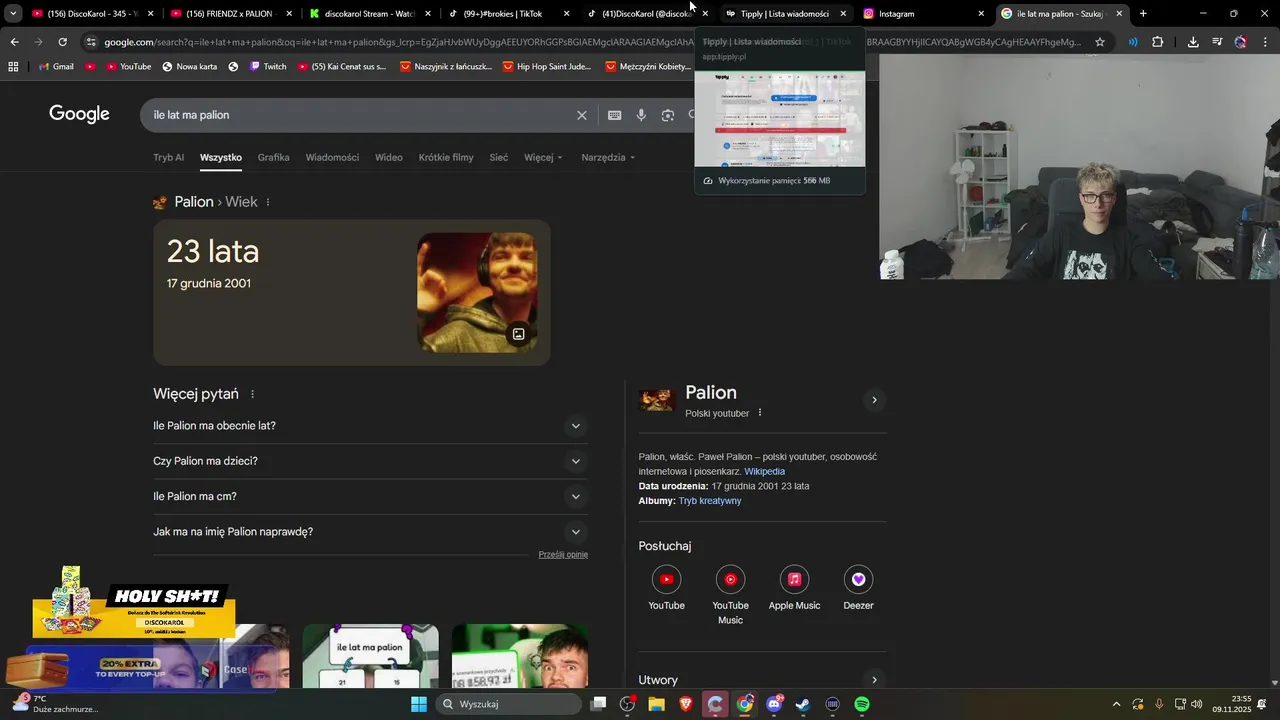Click the Windows taskbar Wyszukaj search box

click(x=510, y=704)
